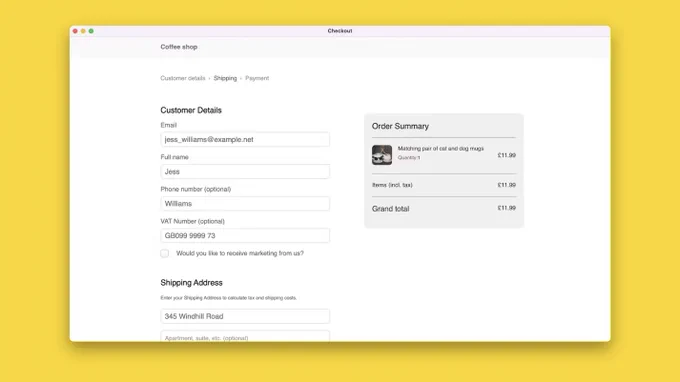Edit the VAT Number field

[245, 236]
